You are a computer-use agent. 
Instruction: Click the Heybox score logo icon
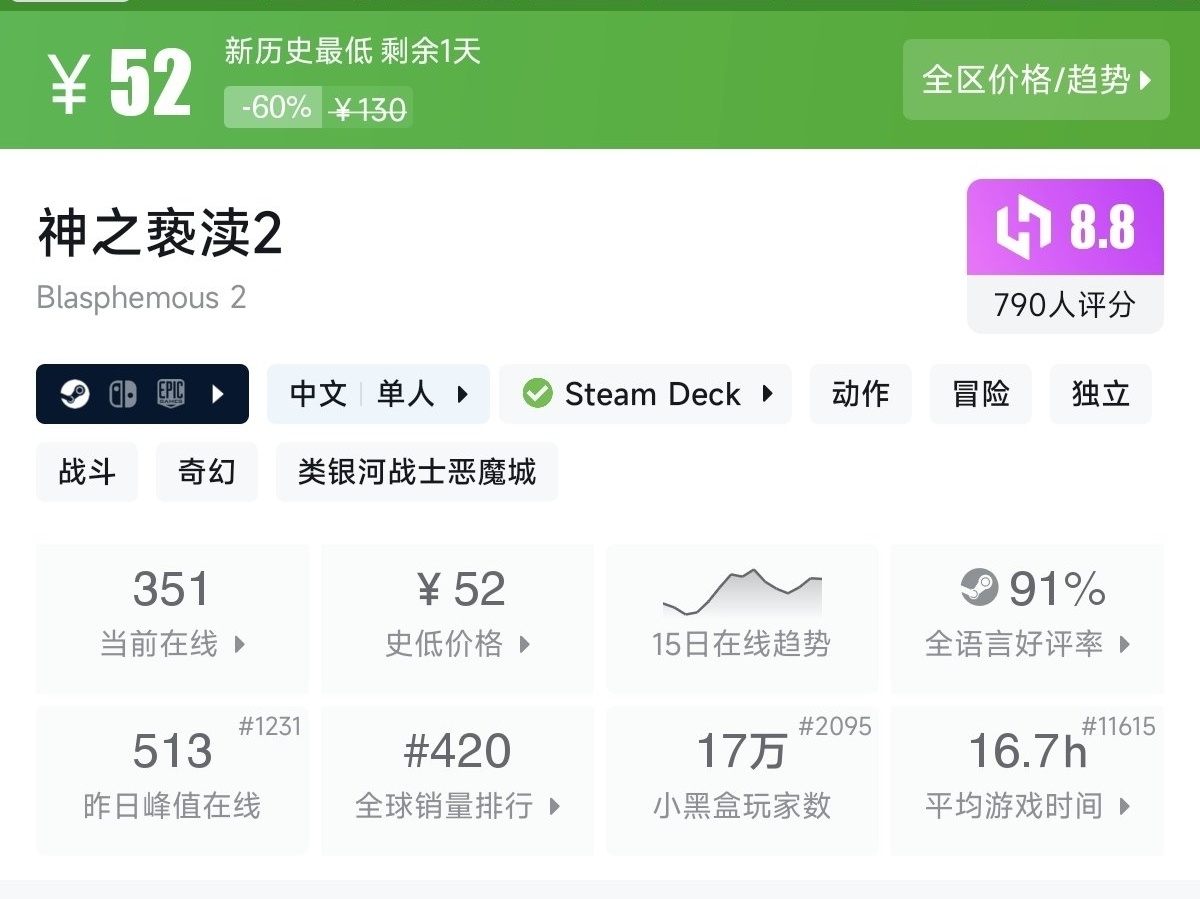pyautogui.click(x=1024, y=227)
